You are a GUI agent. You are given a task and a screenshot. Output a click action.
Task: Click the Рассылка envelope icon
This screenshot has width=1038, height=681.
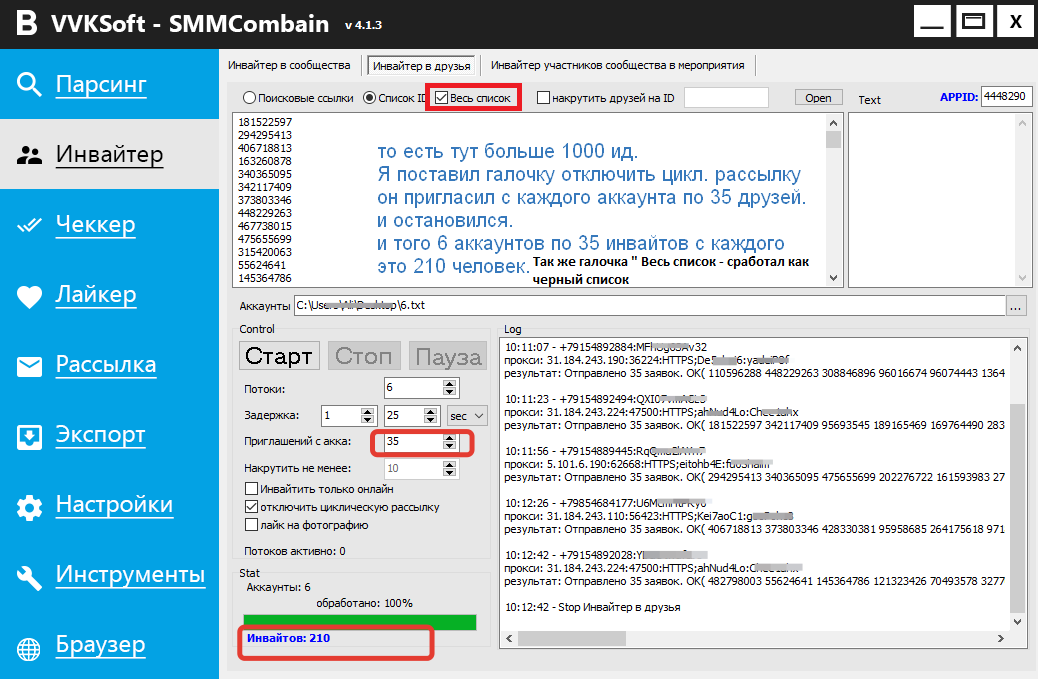pos(30,366)
